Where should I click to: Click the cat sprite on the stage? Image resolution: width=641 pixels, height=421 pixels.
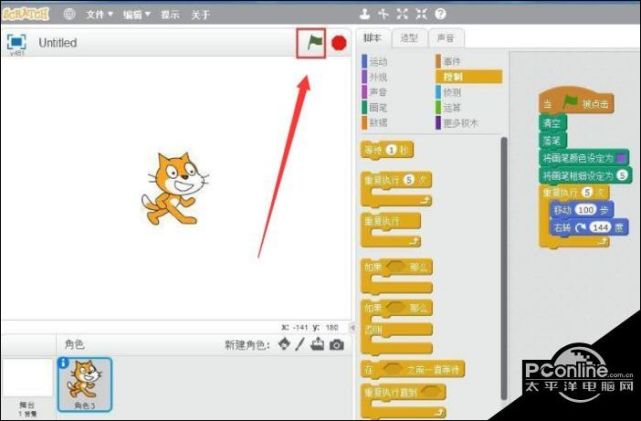tap(175, 188)
